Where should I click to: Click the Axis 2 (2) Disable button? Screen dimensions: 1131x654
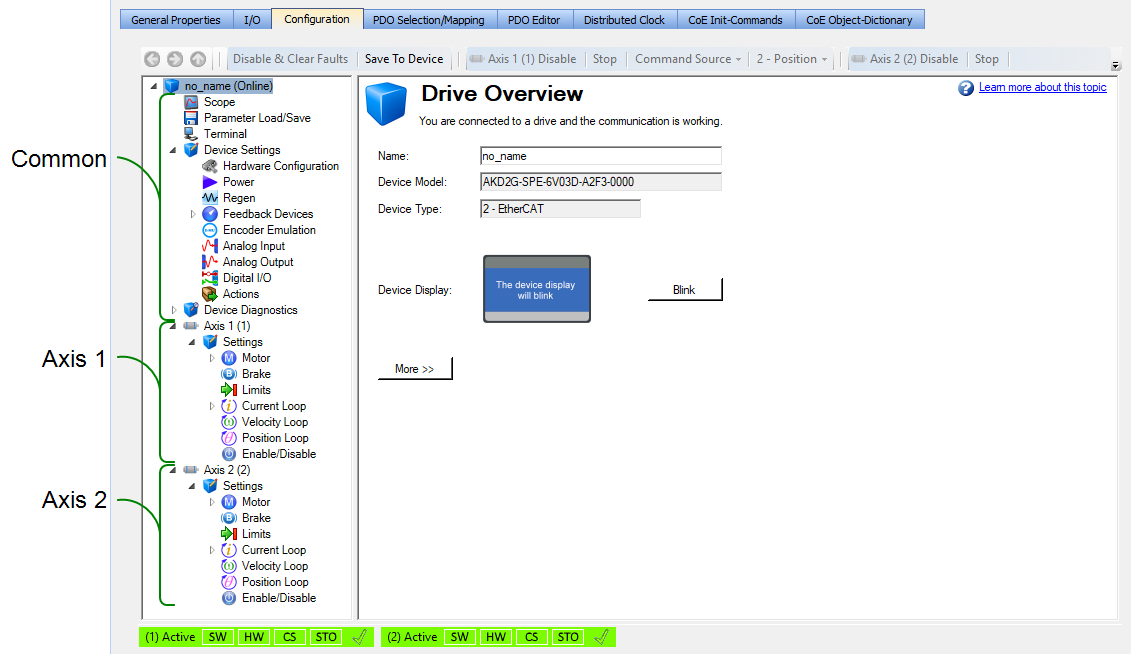906,59
